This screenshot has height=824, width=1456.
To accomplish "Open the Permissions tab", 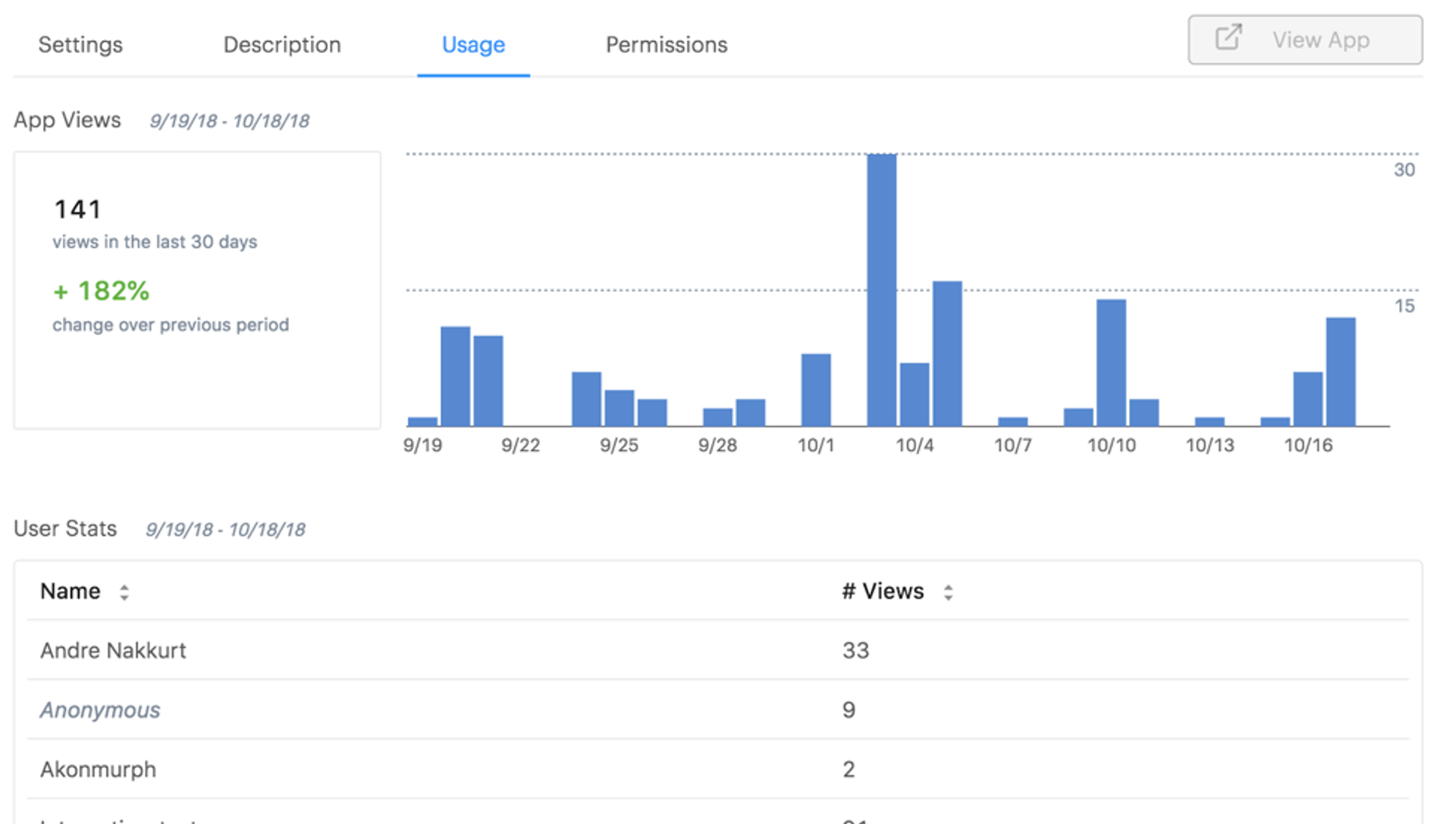I will (x=667, y=45).
